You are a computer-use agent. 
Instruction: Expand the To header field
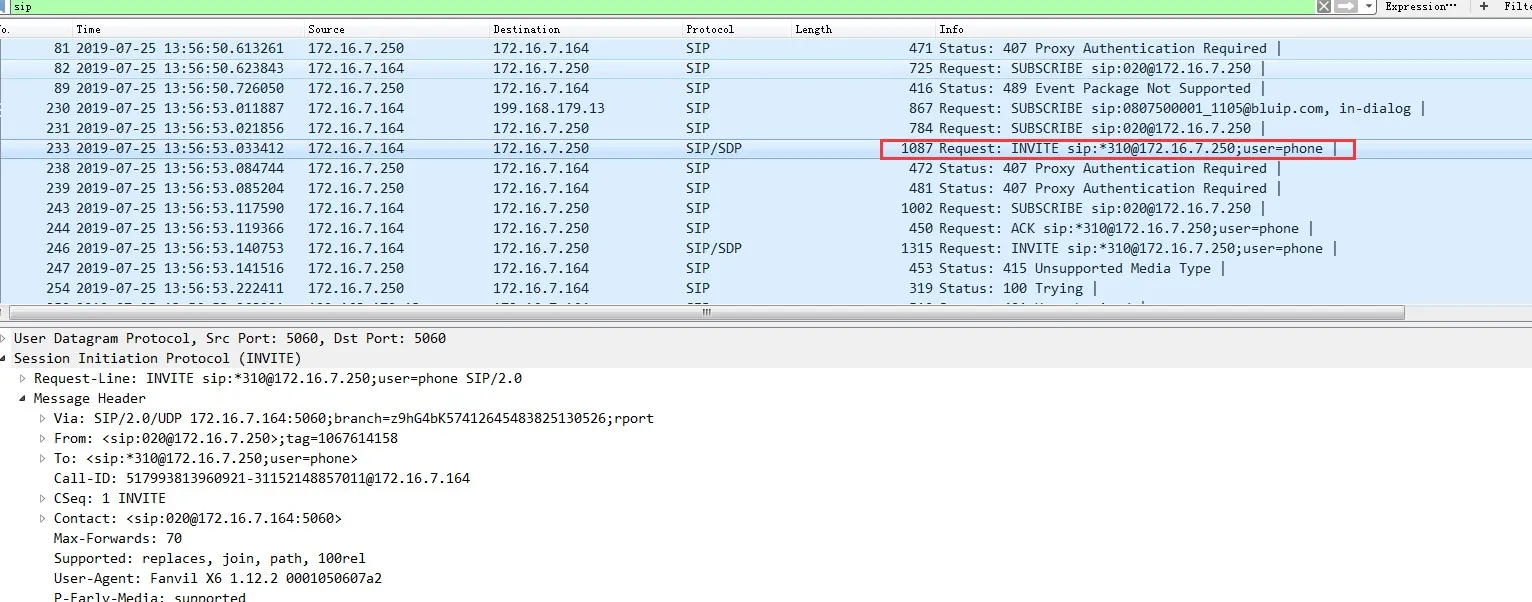[40, 458]
